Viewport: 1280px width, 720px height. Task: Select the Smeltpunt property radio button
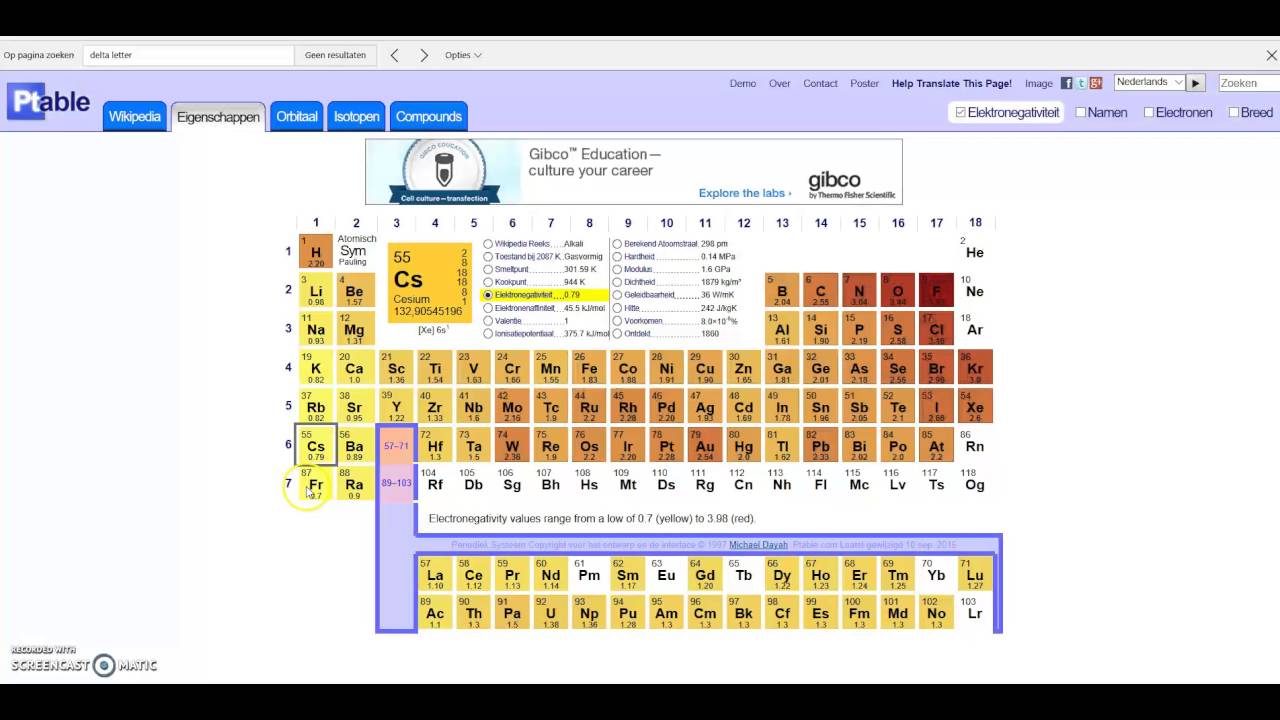click(x=488, y=269)
